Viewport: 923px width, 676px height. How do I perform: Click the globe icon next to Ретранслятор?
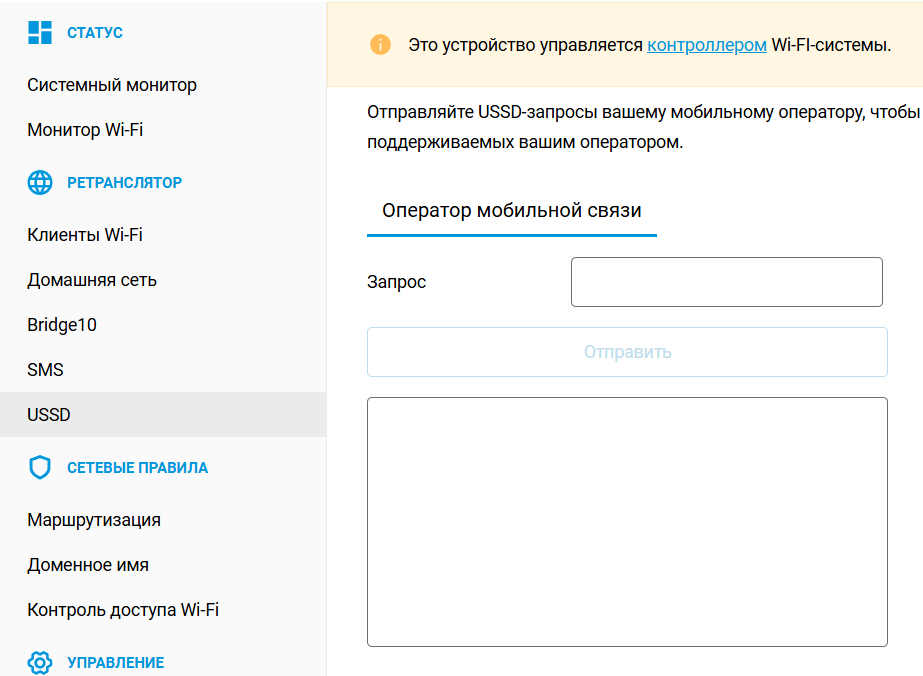tap(38, 182)
